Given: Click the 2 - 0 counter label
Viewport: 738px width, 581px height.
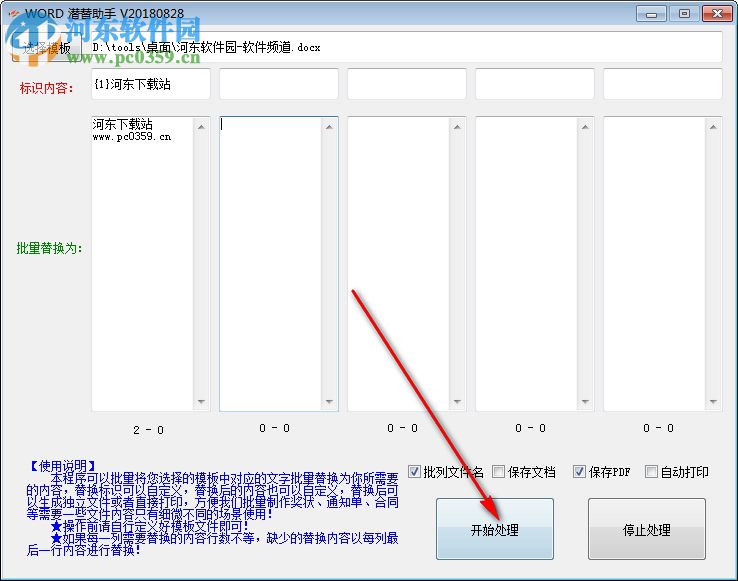Looking at the screenshot, I should click(x=148, y=430).
